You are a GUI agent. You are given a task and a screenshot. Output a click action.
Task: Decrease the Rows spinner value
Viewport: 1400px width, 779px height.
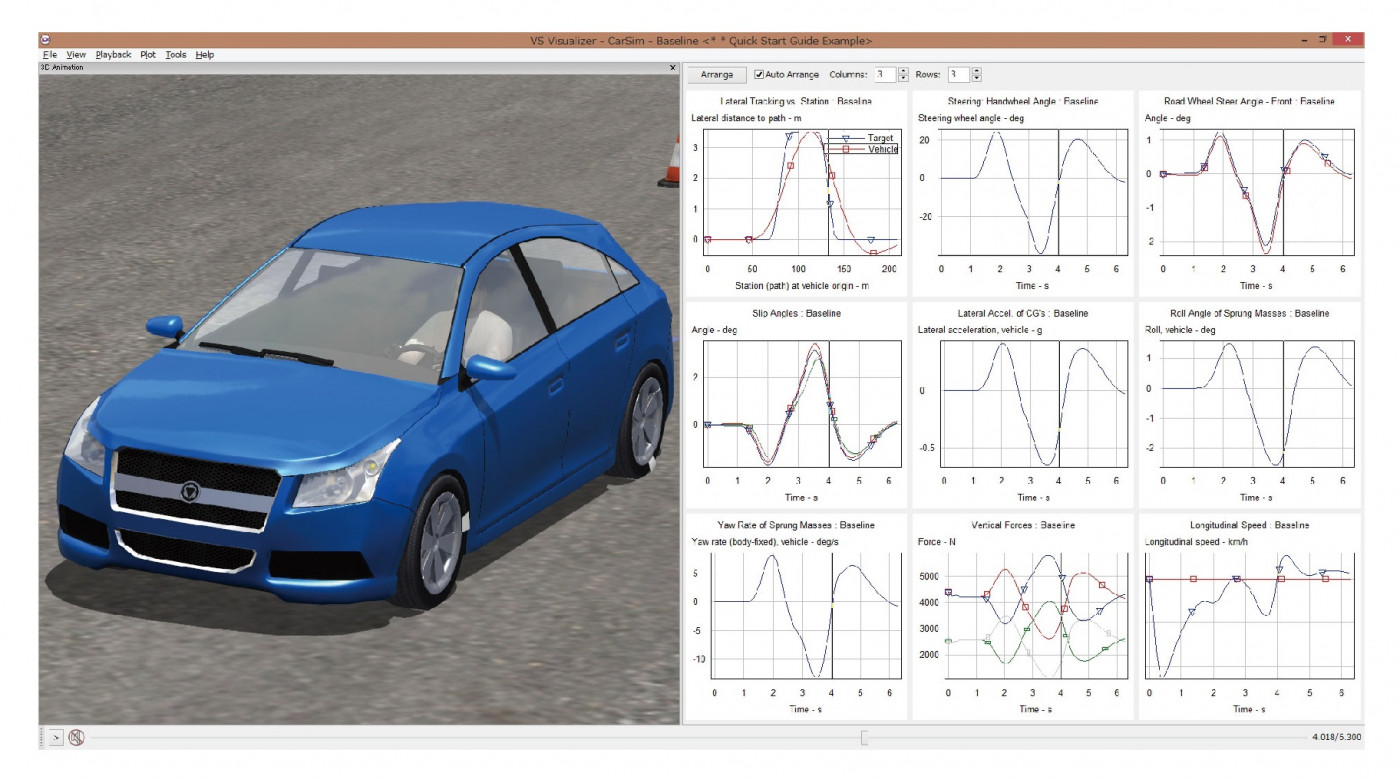click(977, 78)
